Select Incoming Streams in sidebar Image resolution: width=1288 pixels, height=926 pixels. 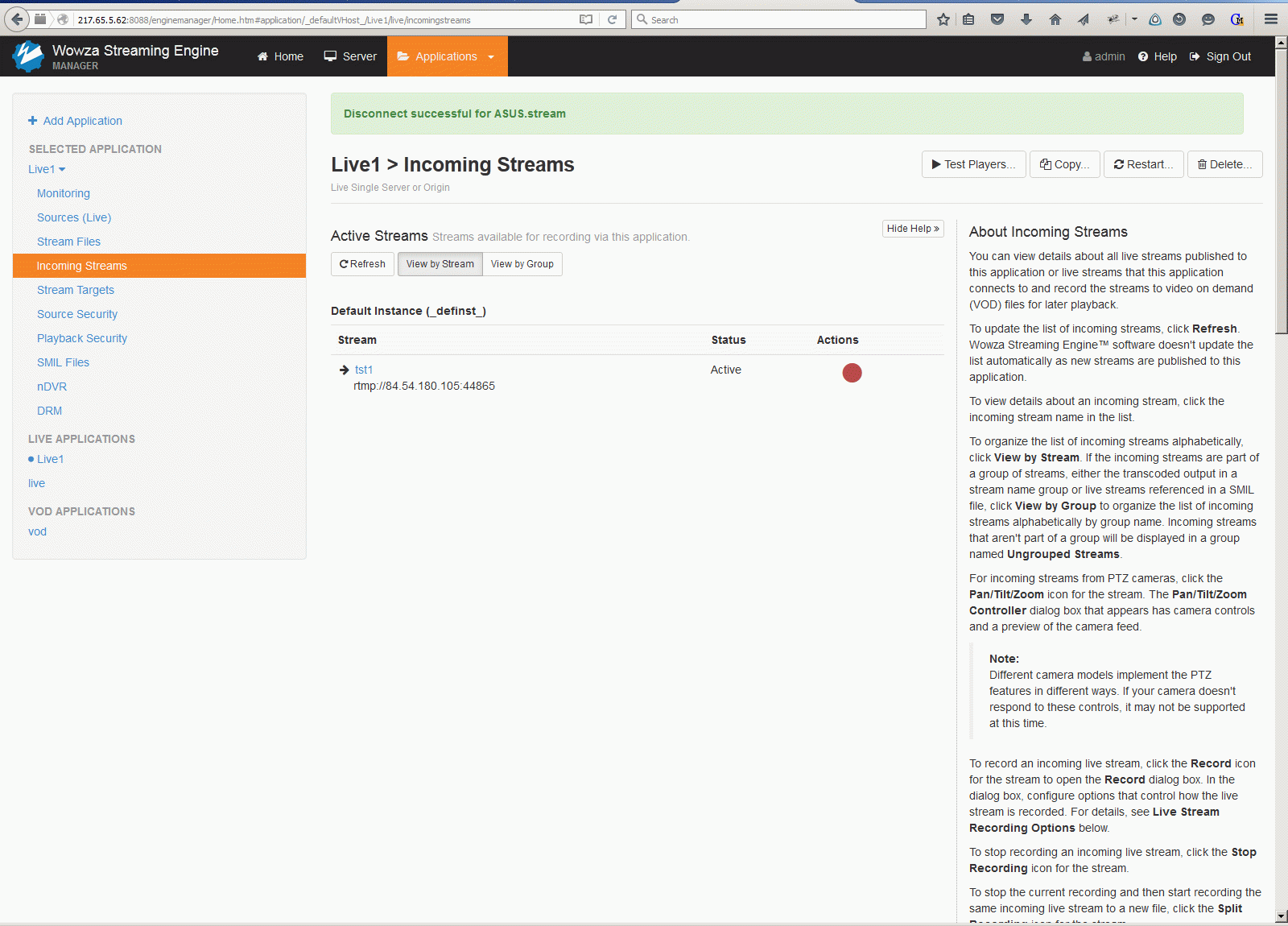(x=159, y=266)
